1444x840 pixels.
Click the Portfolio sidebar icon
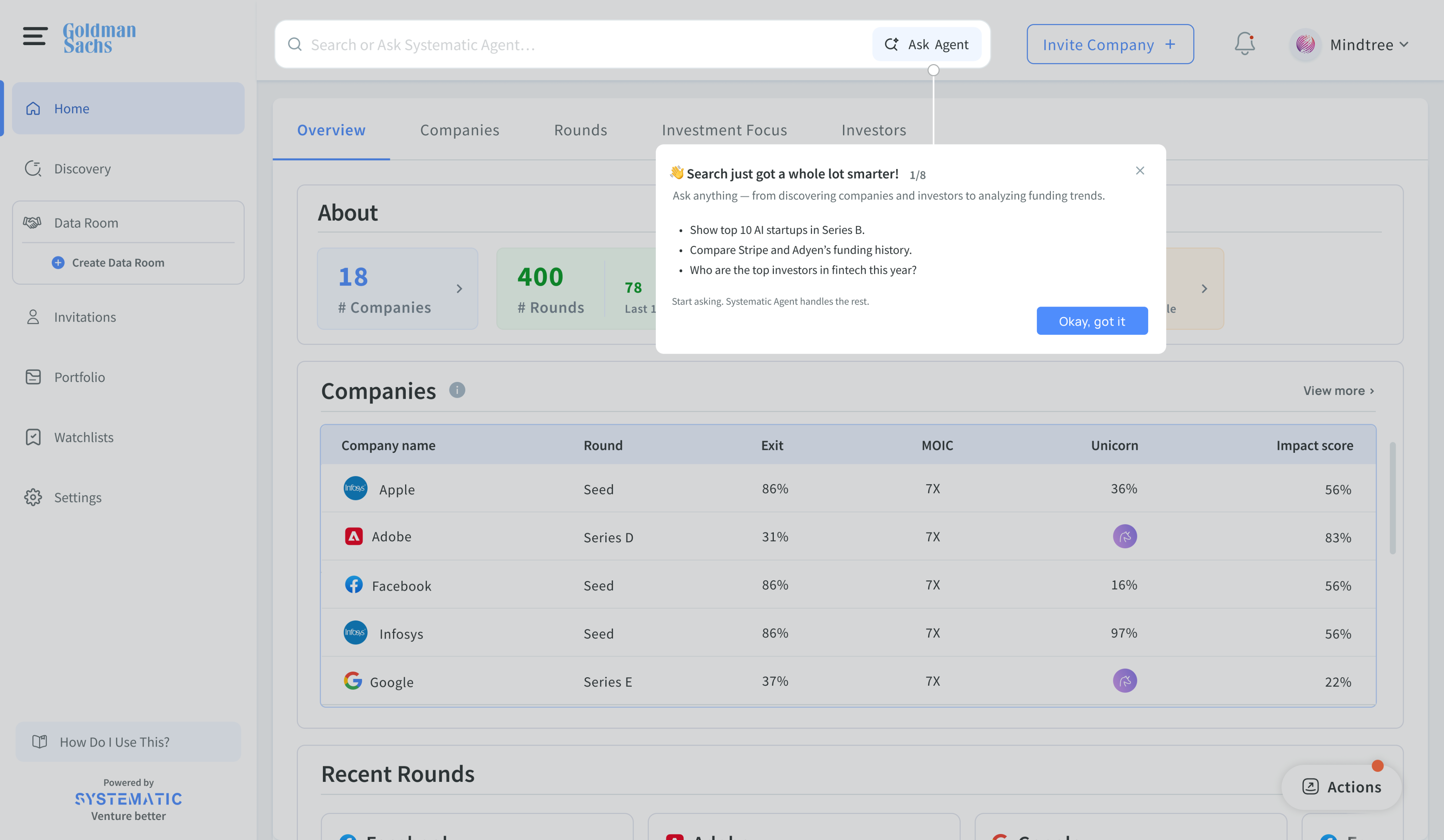point(33,377)
